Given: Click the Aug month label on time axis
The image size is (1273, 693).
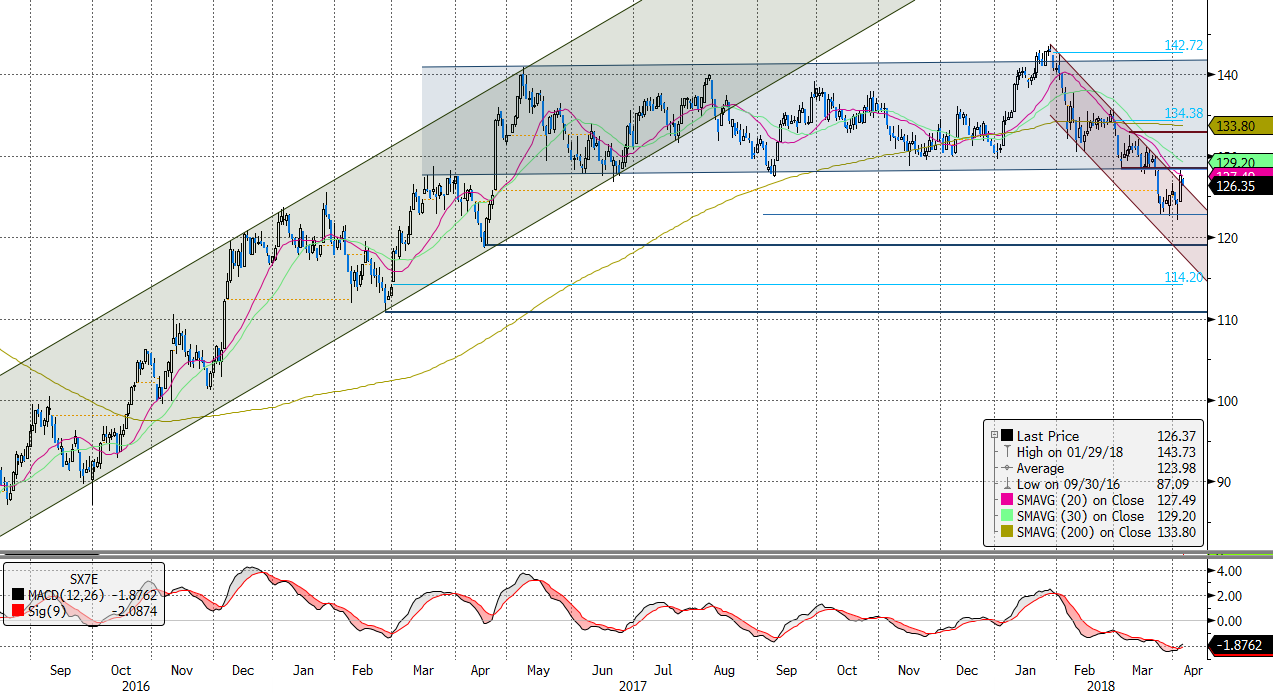Looking at the screenshot, I should 726,670.
